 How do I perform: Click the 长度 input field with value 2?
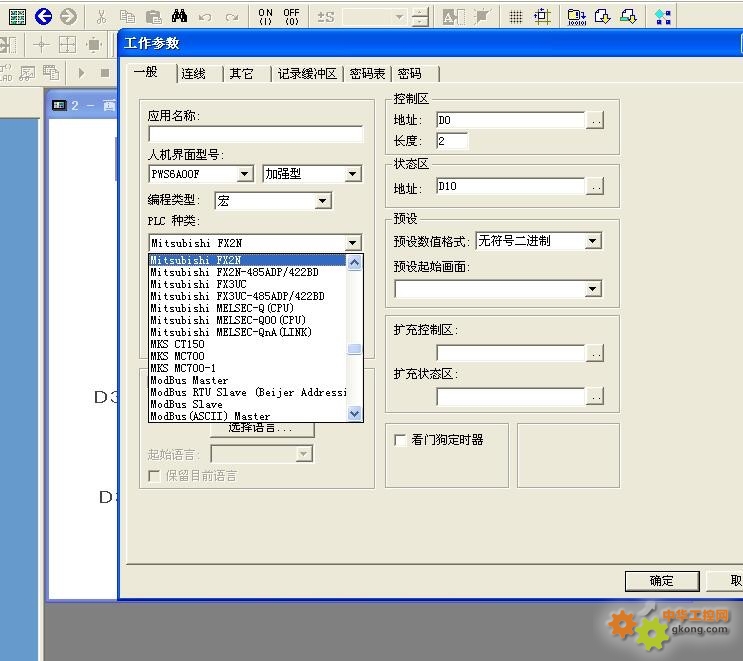pyautogui.click(x=452, y=141)
